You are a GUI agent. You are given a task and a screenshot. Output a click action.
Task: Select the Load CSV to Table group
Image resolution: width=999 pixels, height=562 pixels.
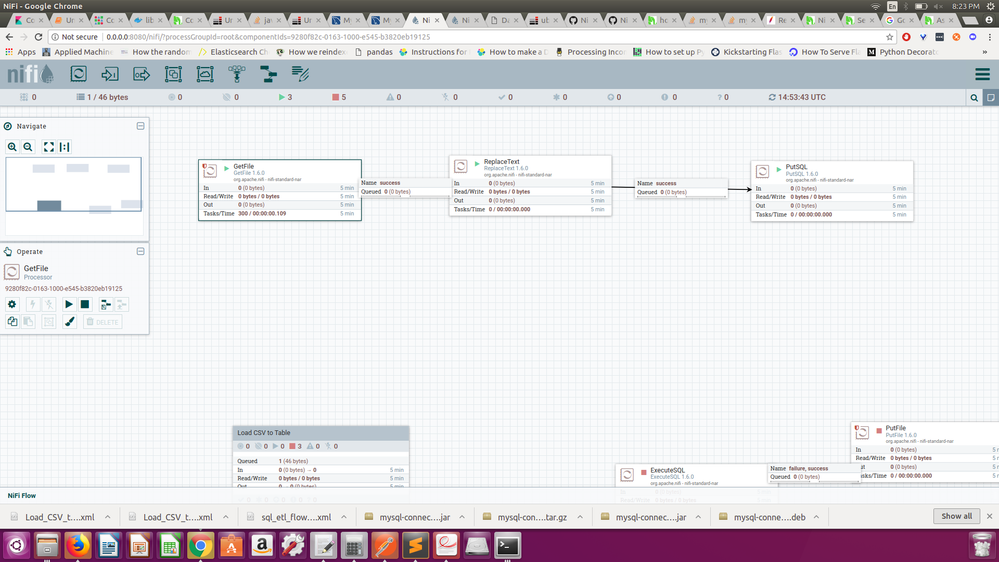click(x=320, y=457)
